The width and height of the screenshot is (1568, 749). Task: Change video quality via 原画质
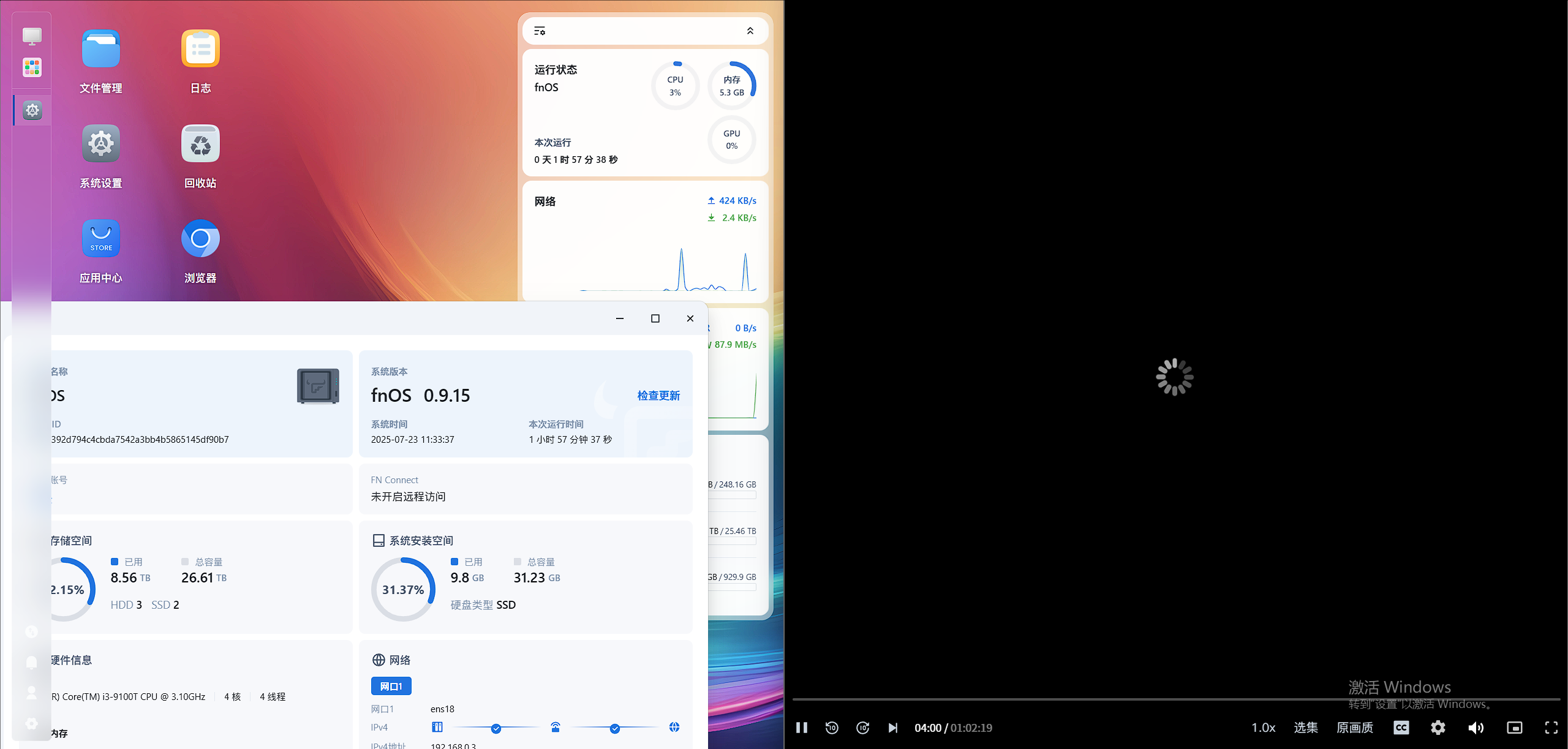pyautogui.click(x=1355, y=728)
